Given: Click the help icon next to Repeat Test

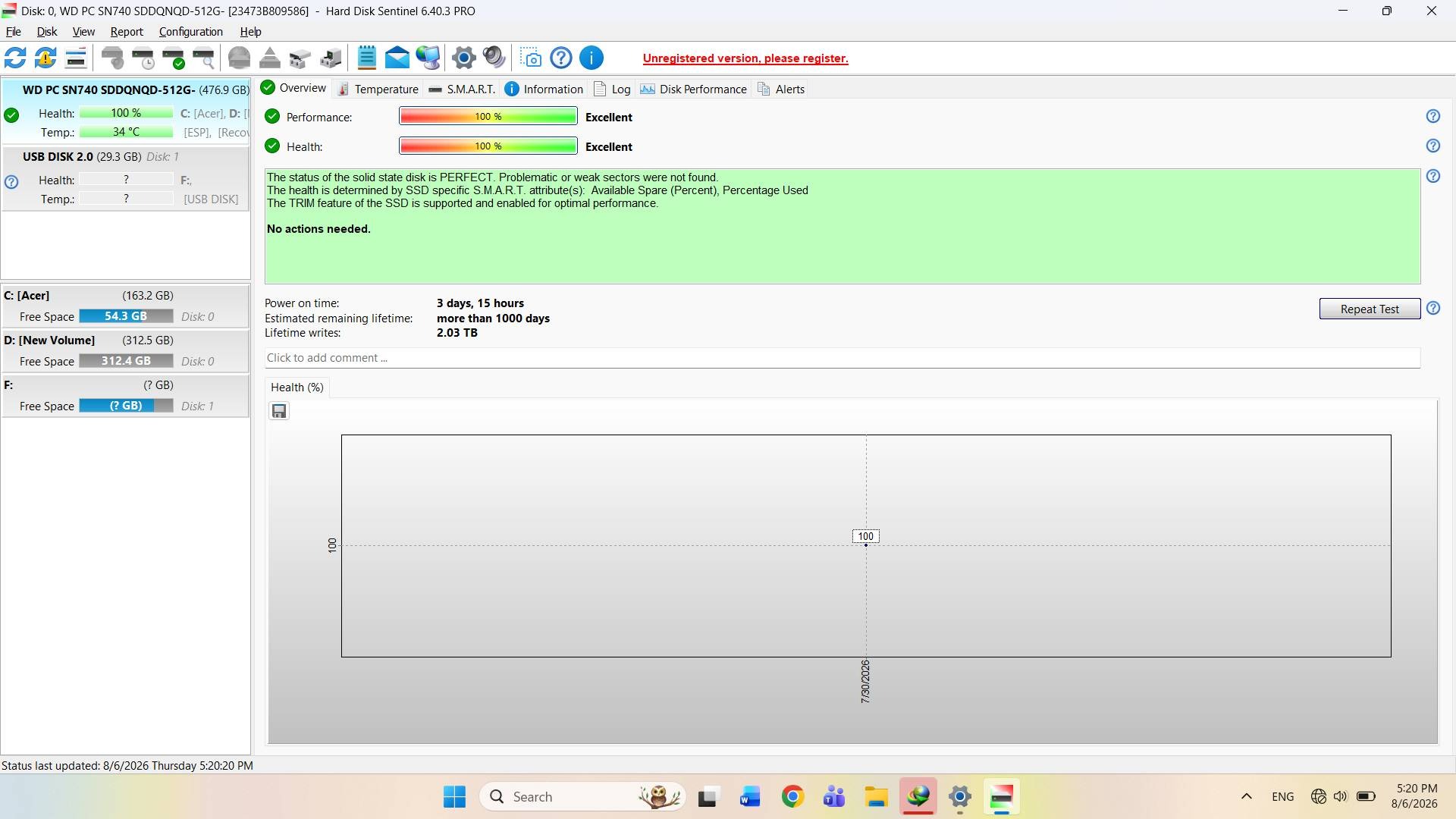Looking at the screenshot, I should tap(1433, 309).
